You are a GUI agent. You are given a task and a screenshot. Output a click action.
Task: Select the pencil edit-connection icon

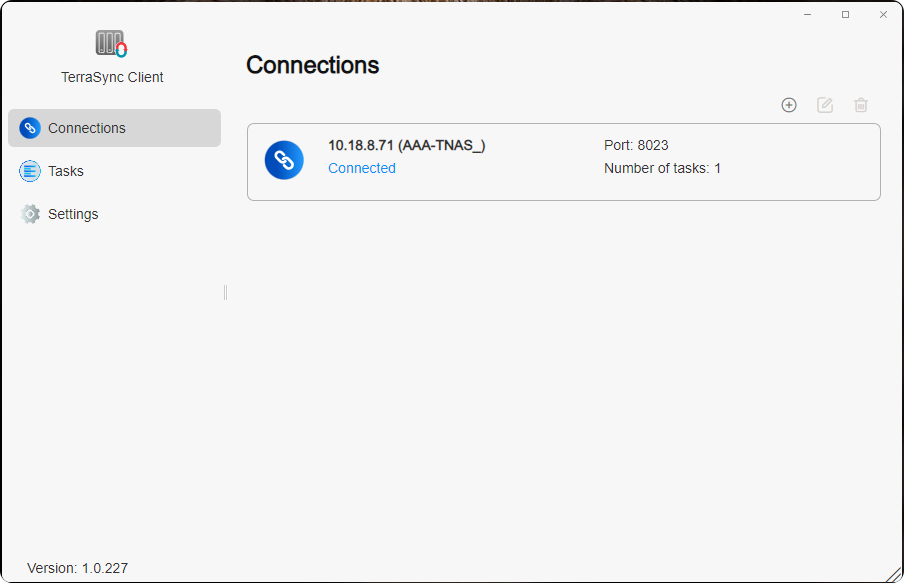click(x=825, y=104)
